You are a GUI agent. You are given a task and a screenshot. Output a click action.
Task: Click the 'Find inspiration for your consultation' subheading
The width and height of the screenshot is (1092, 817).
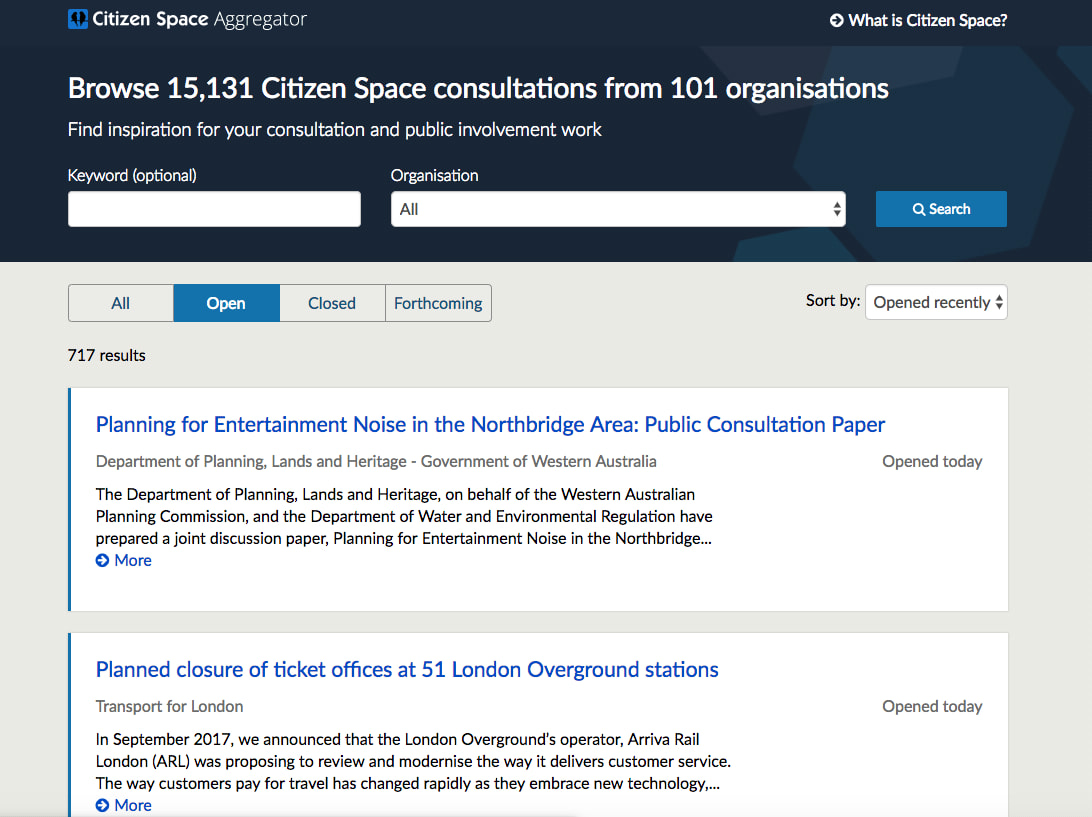tap(334, 130)
